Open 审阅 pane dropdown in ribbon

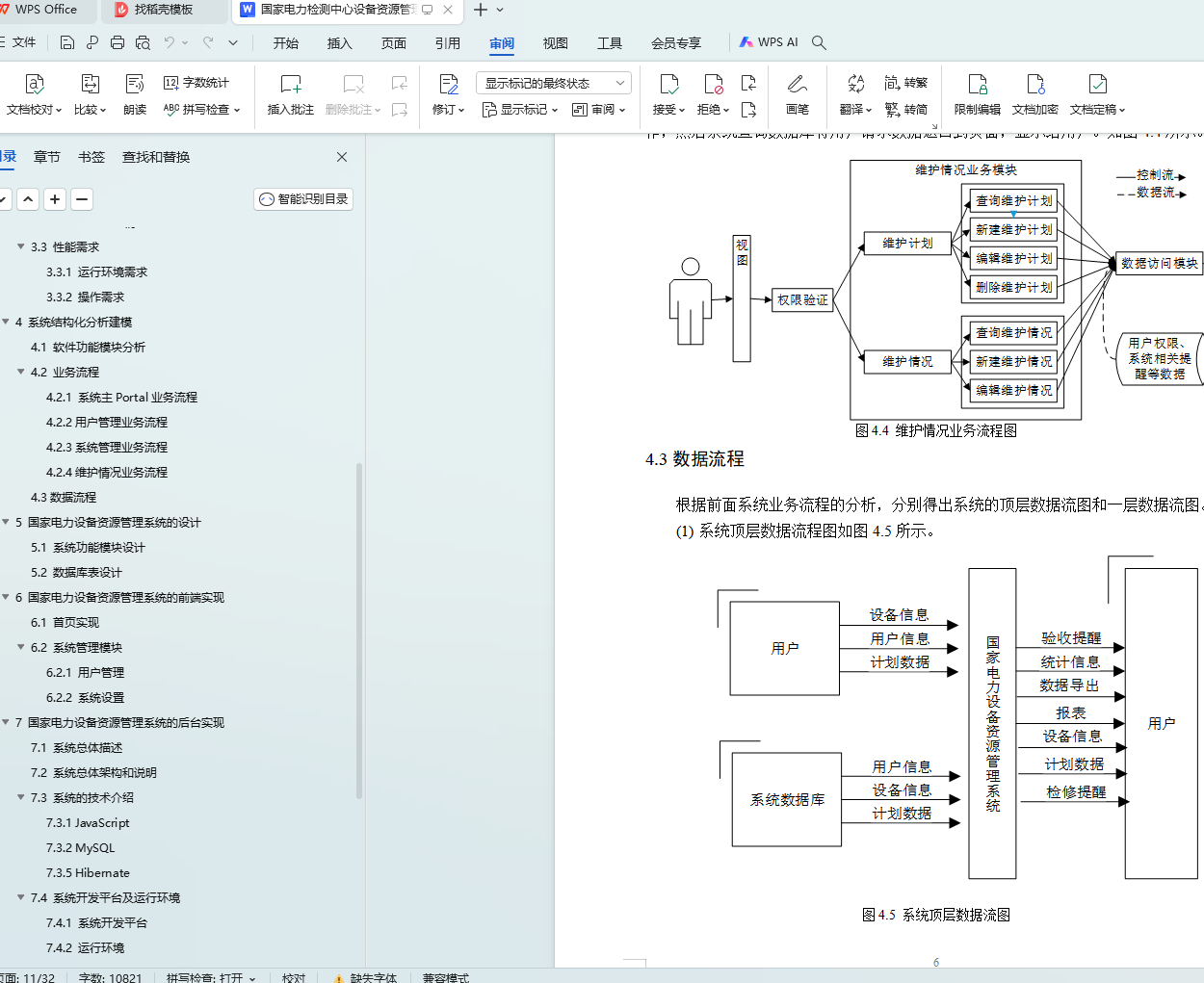(599, 110)
